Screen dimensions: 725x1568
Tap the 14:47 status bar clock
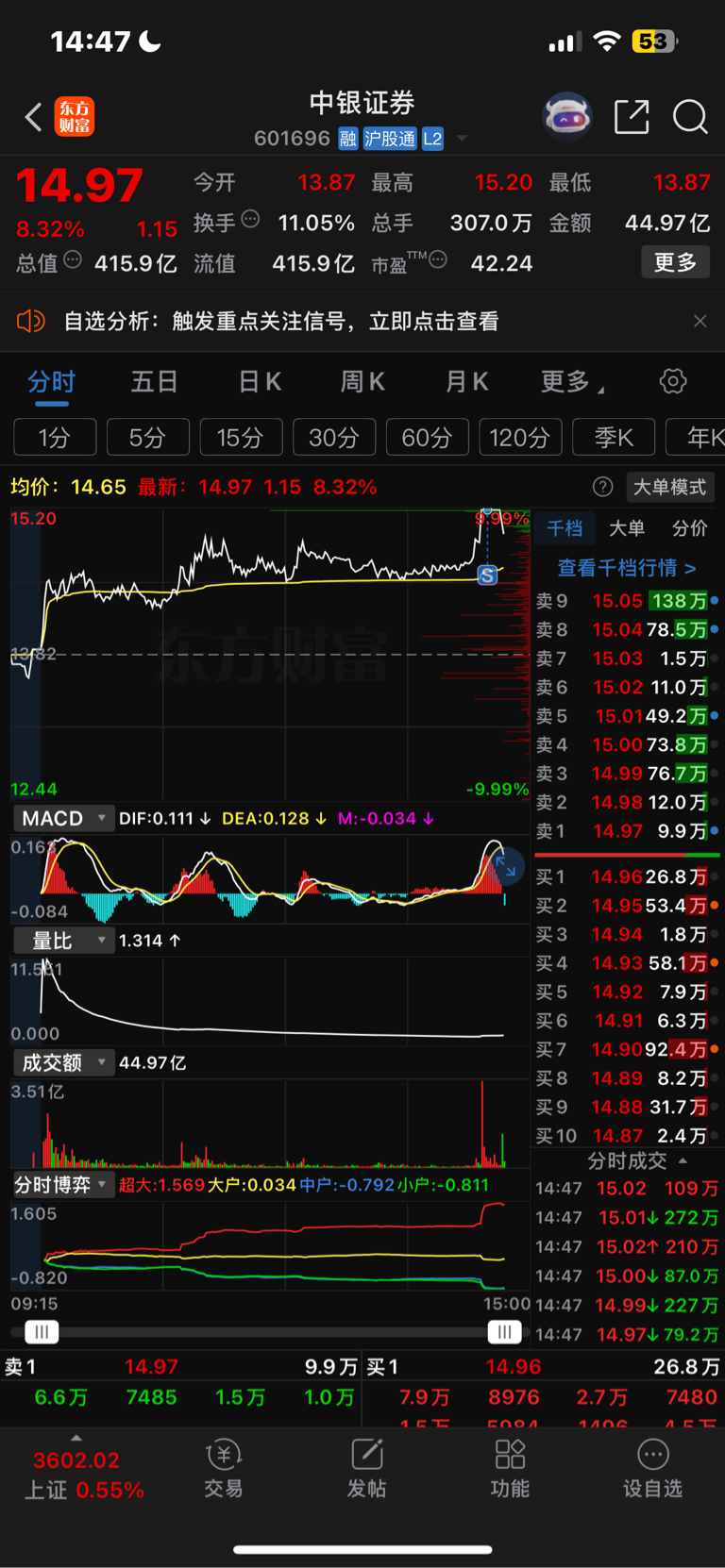click(91, 42)
